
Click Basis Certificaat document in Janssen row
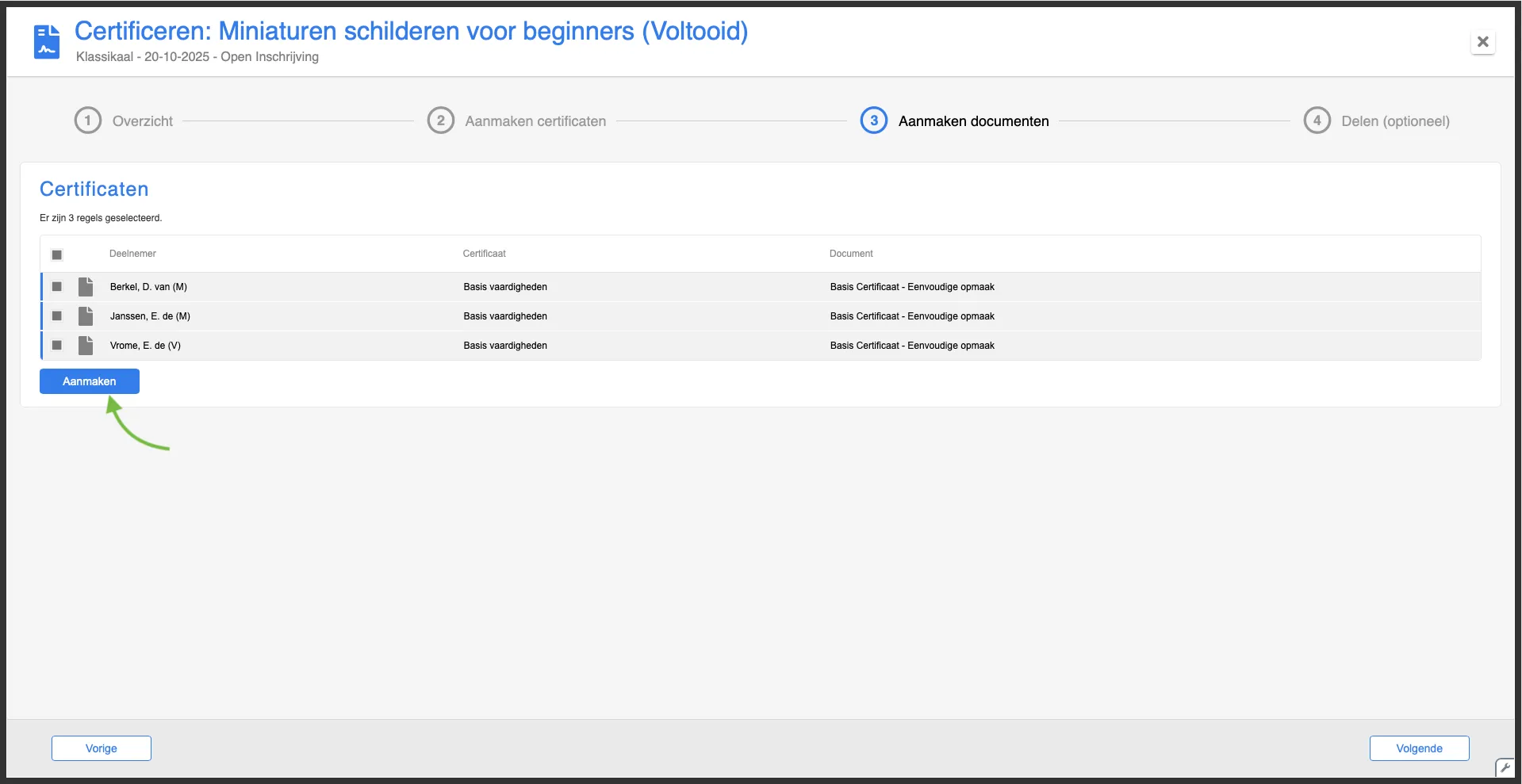912,316
